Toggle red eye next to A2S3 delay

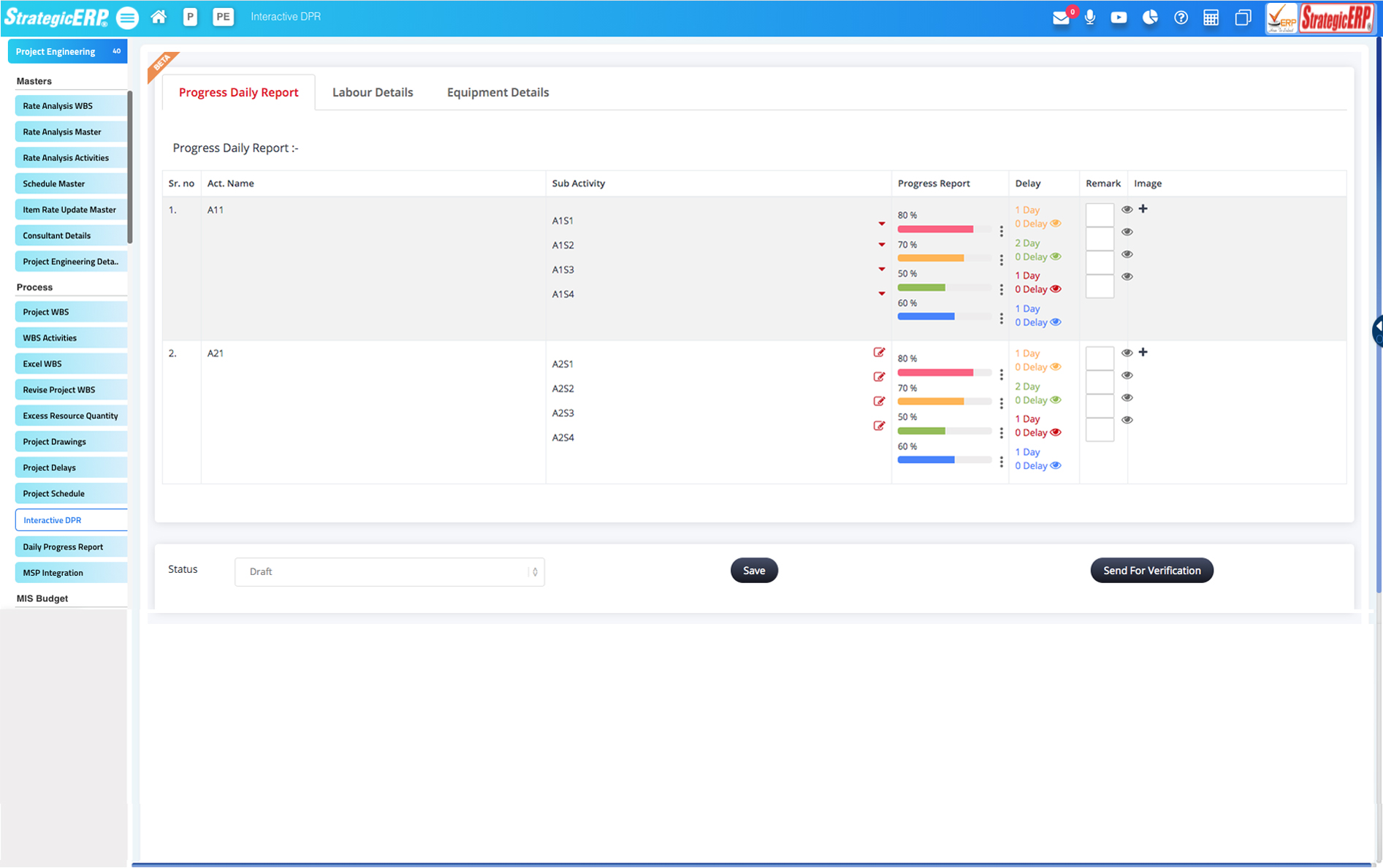[1056, 433]
